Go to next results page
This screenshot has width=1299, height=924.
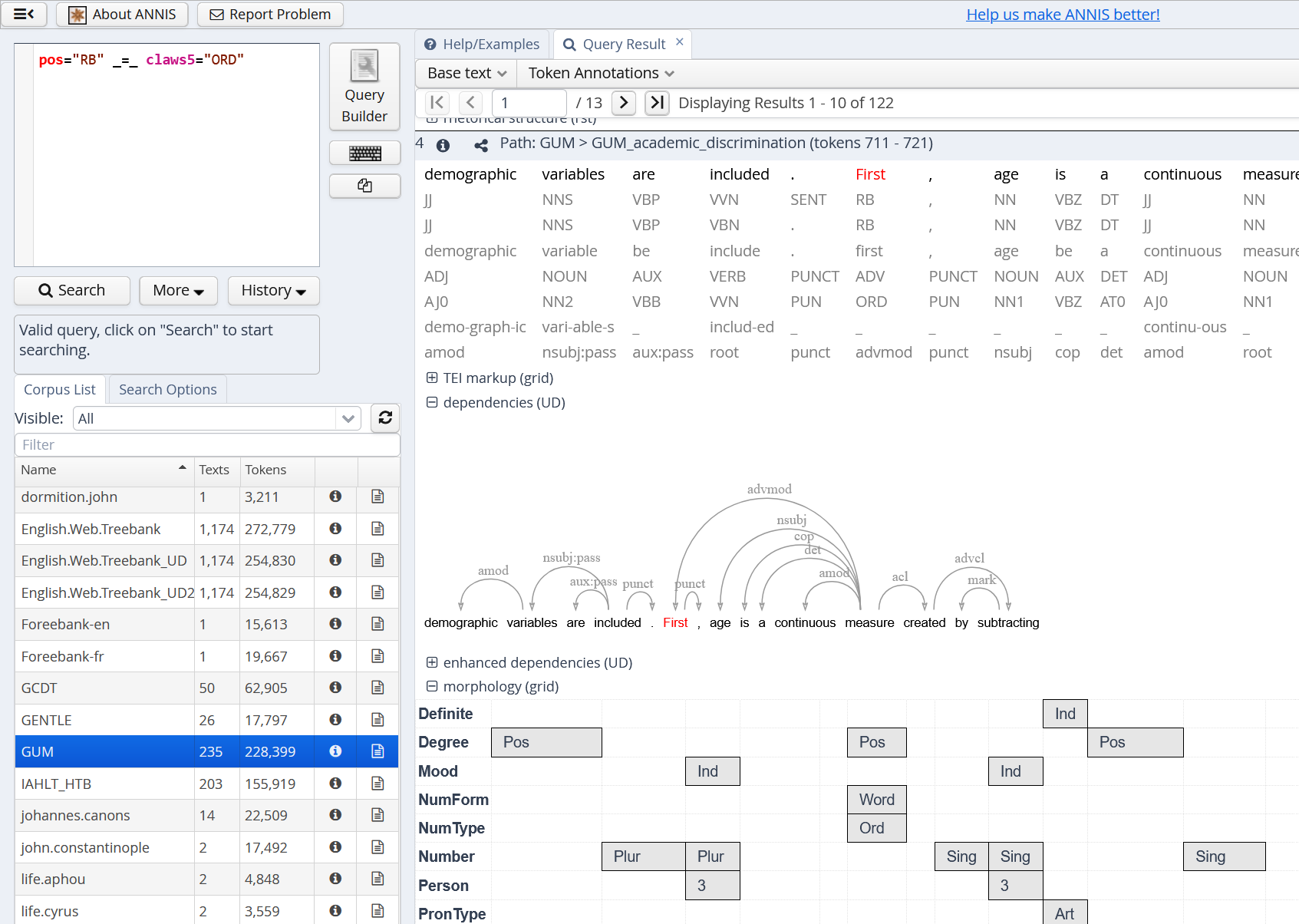pos(624,103)
